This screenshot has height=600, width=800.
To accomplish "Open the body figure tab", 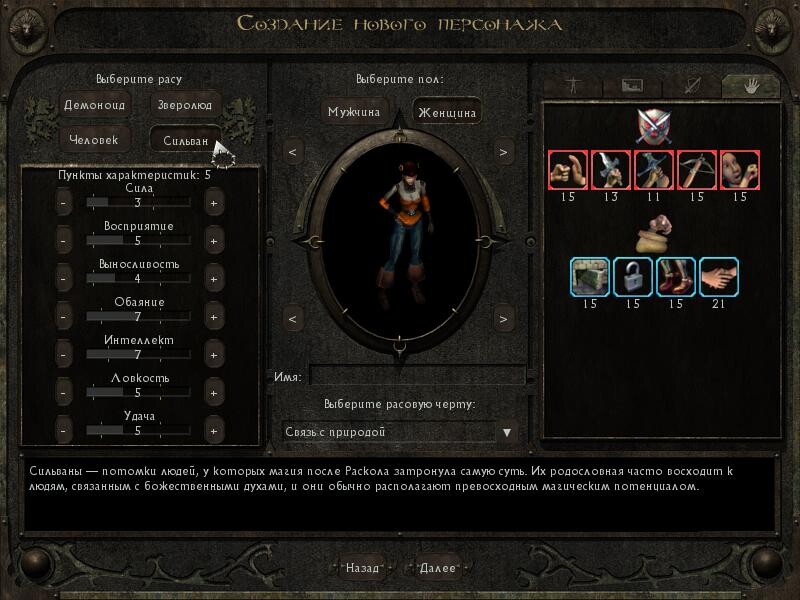I will [573, 86].
